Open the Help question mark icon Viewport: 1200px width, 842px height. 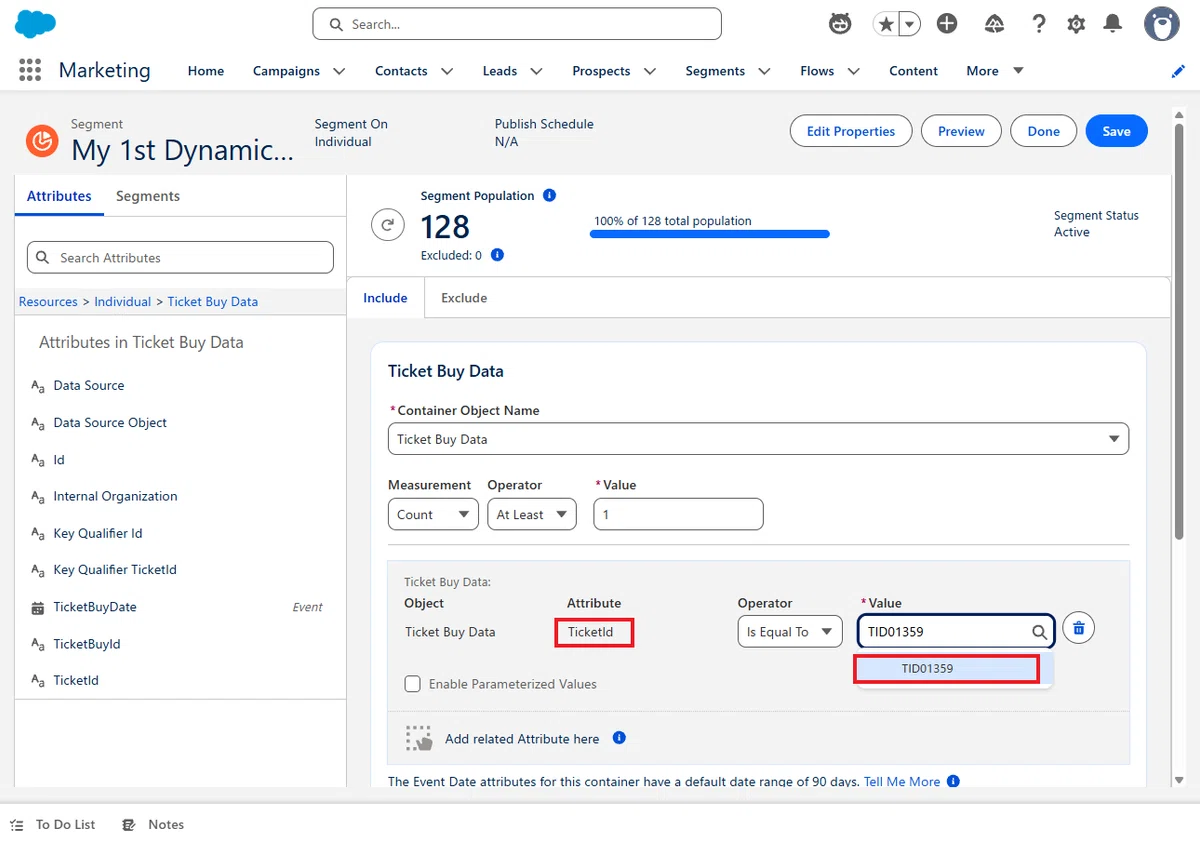coord(1039,24)
